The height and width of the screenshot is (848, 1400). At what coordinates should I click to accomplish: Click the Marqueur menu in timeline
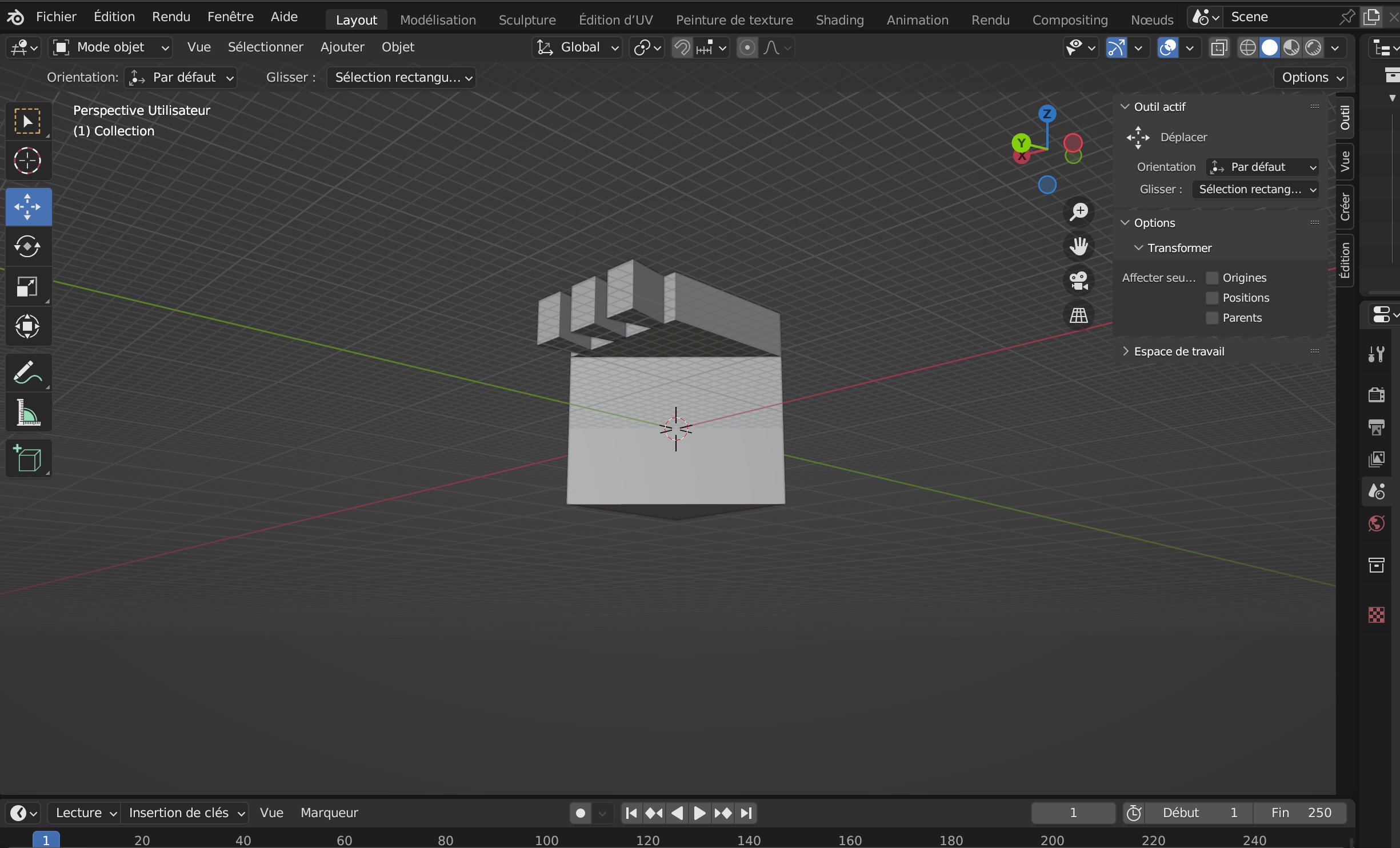(329, 813)
